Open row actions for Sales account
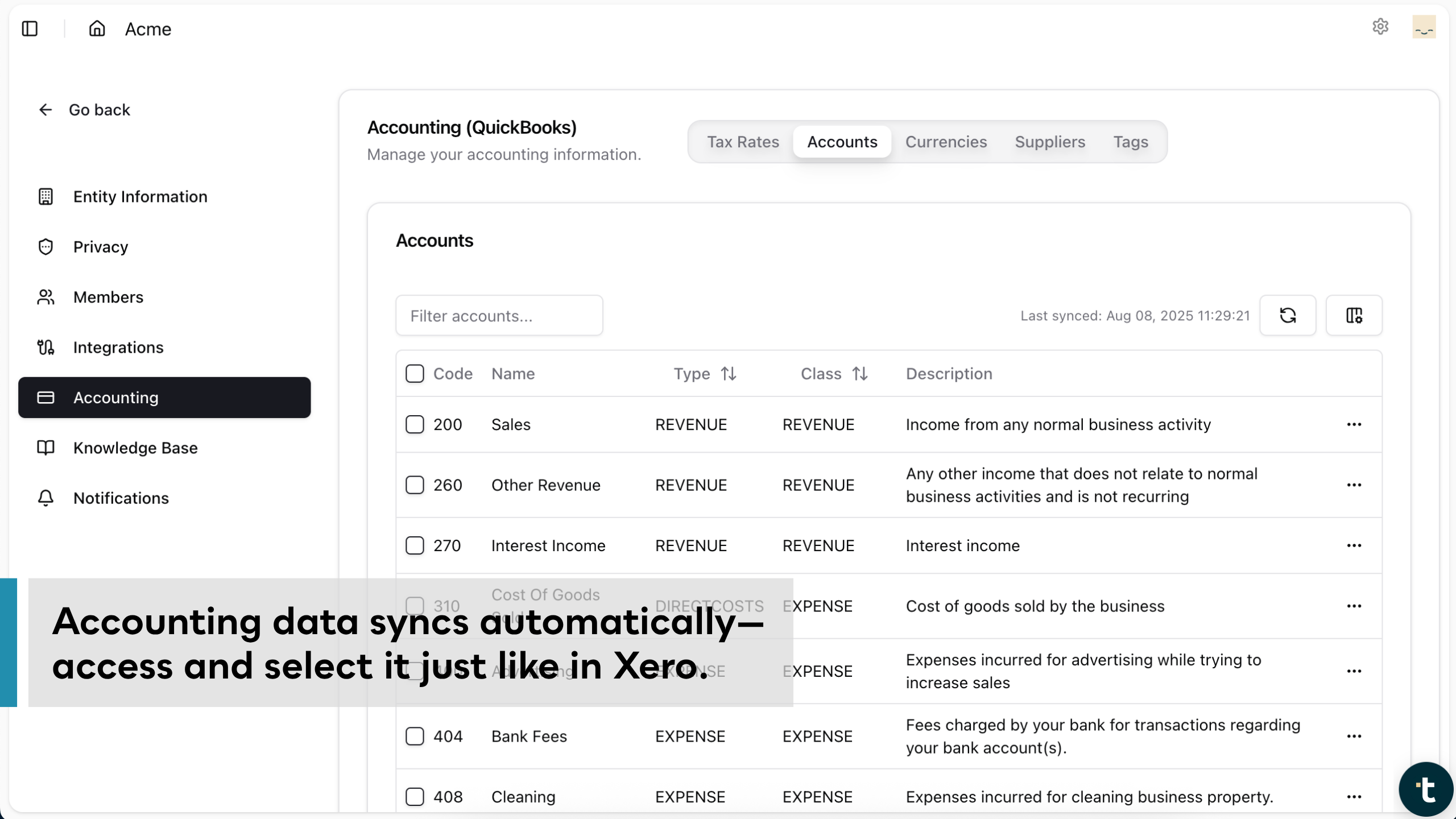 (1354, 424)
